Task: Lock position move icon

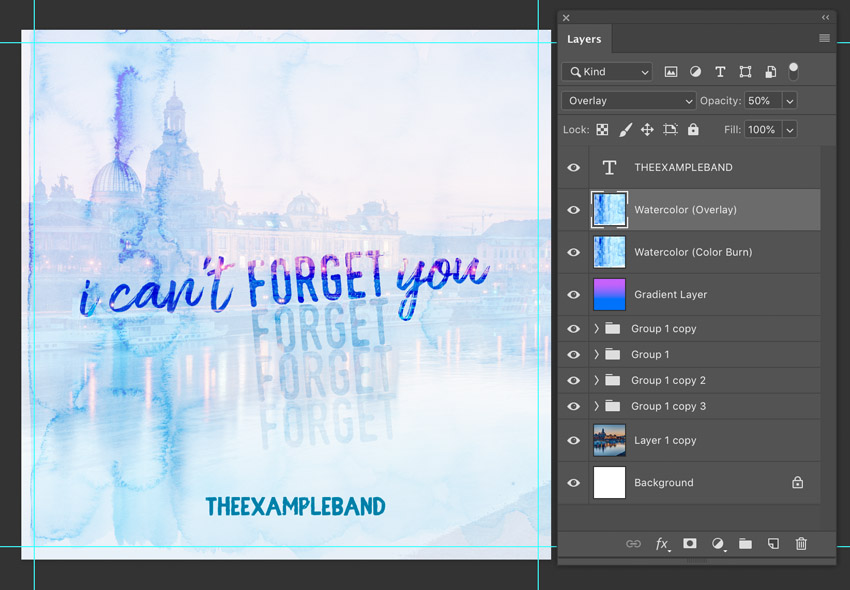Action: click(647, 130)
